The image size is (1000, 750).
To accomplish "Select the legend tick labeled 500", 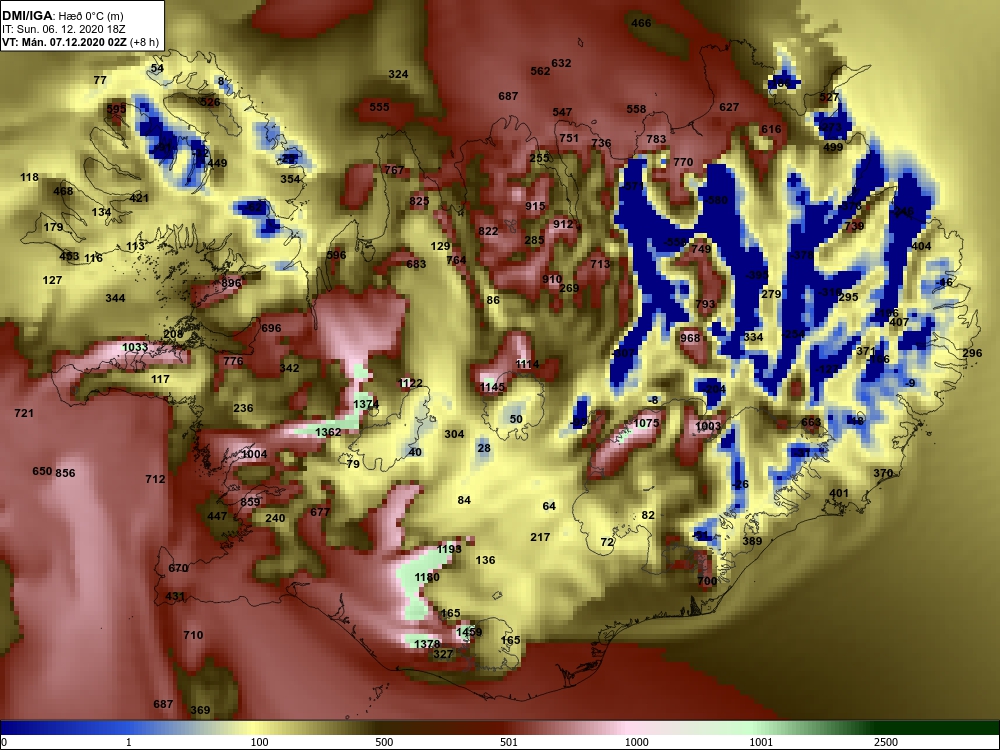I will coord(384,742).
